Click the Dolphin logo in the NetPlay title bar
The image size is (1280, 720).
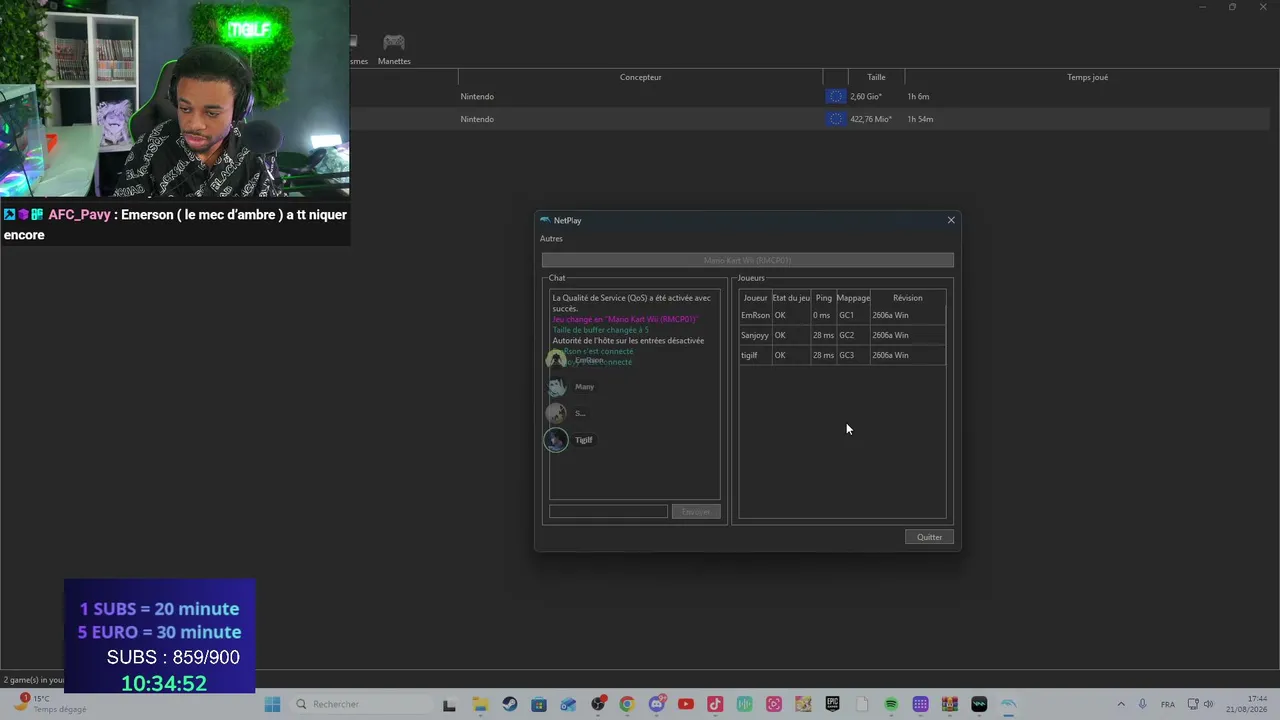click(x=545, y=220)
